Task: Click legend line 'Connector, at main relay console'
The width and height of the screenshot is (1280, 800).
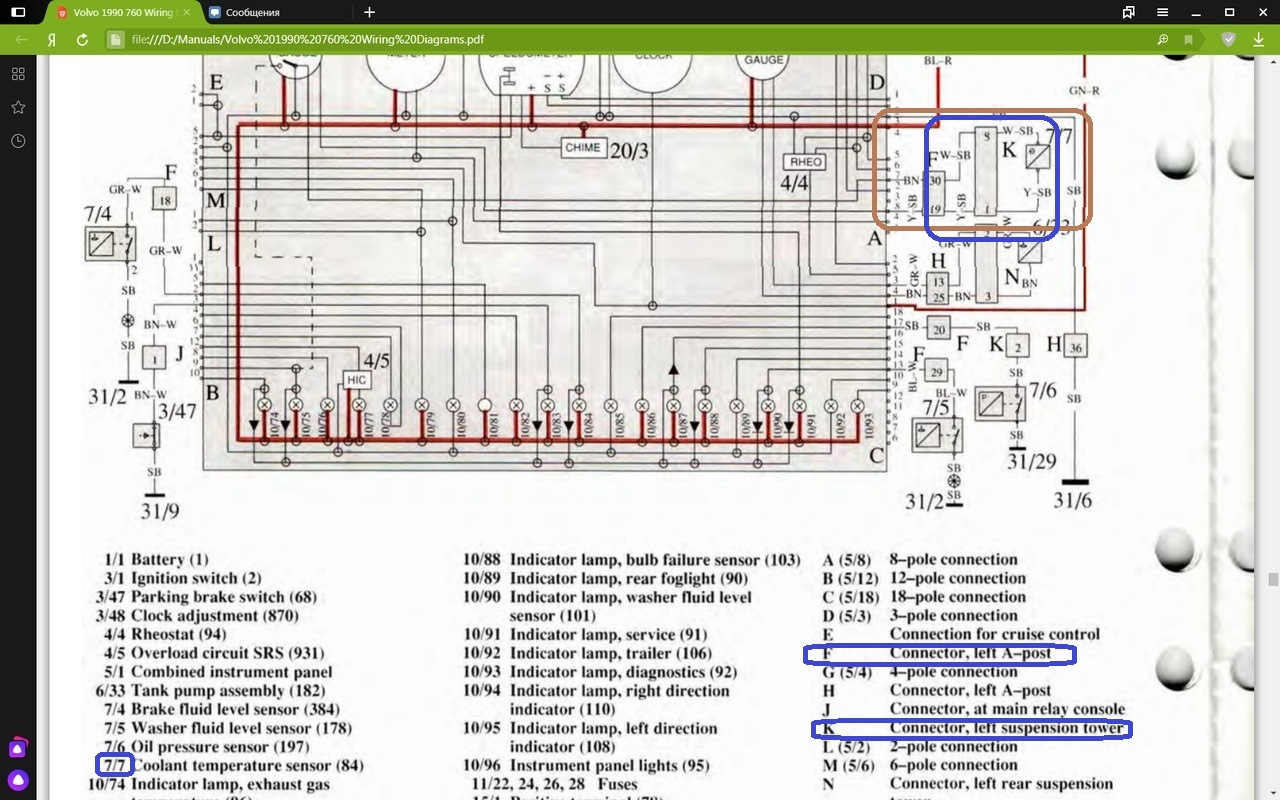Action: pos(1007,709)
